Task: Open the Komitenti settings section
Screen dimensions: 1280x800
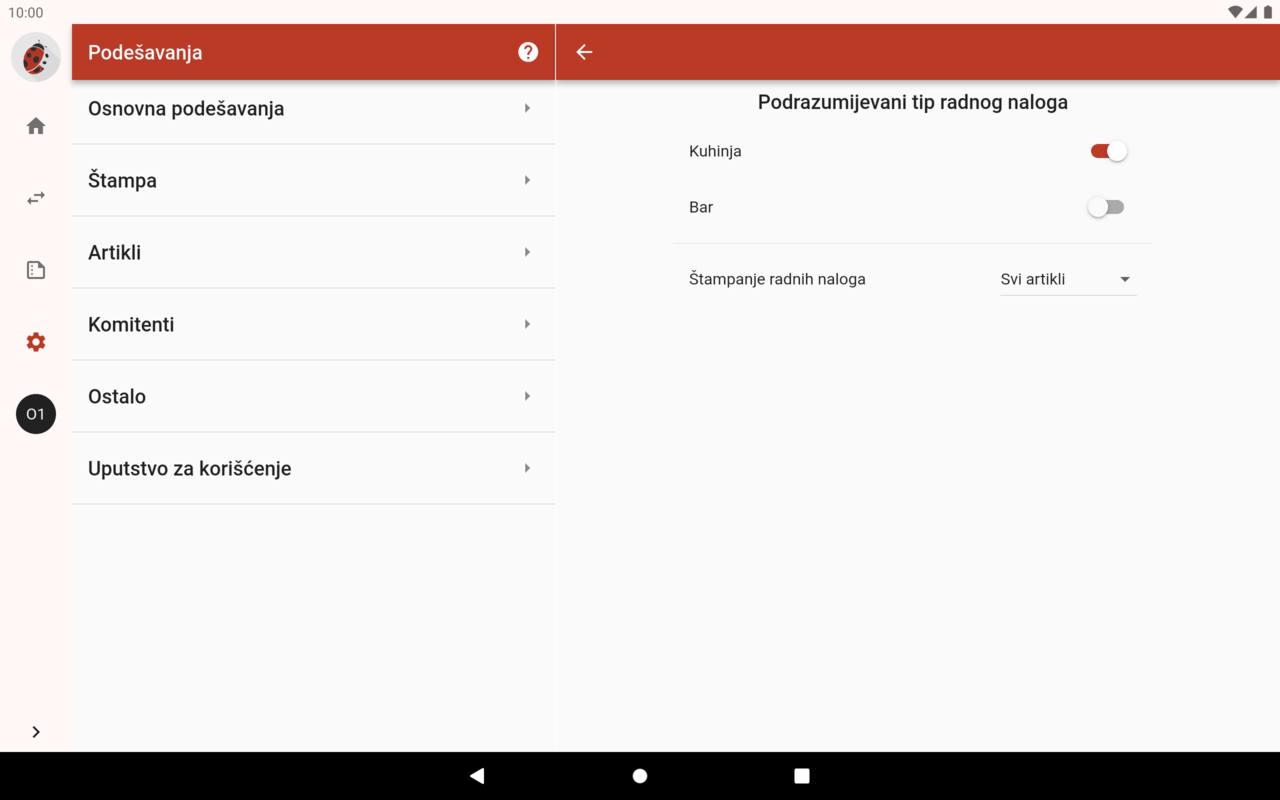Action: [313, 324]
